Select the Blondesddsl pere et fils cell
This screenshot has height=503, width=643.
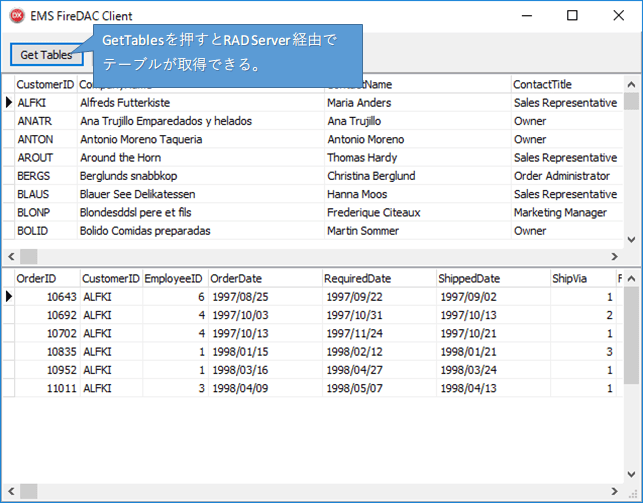(201, 212)
